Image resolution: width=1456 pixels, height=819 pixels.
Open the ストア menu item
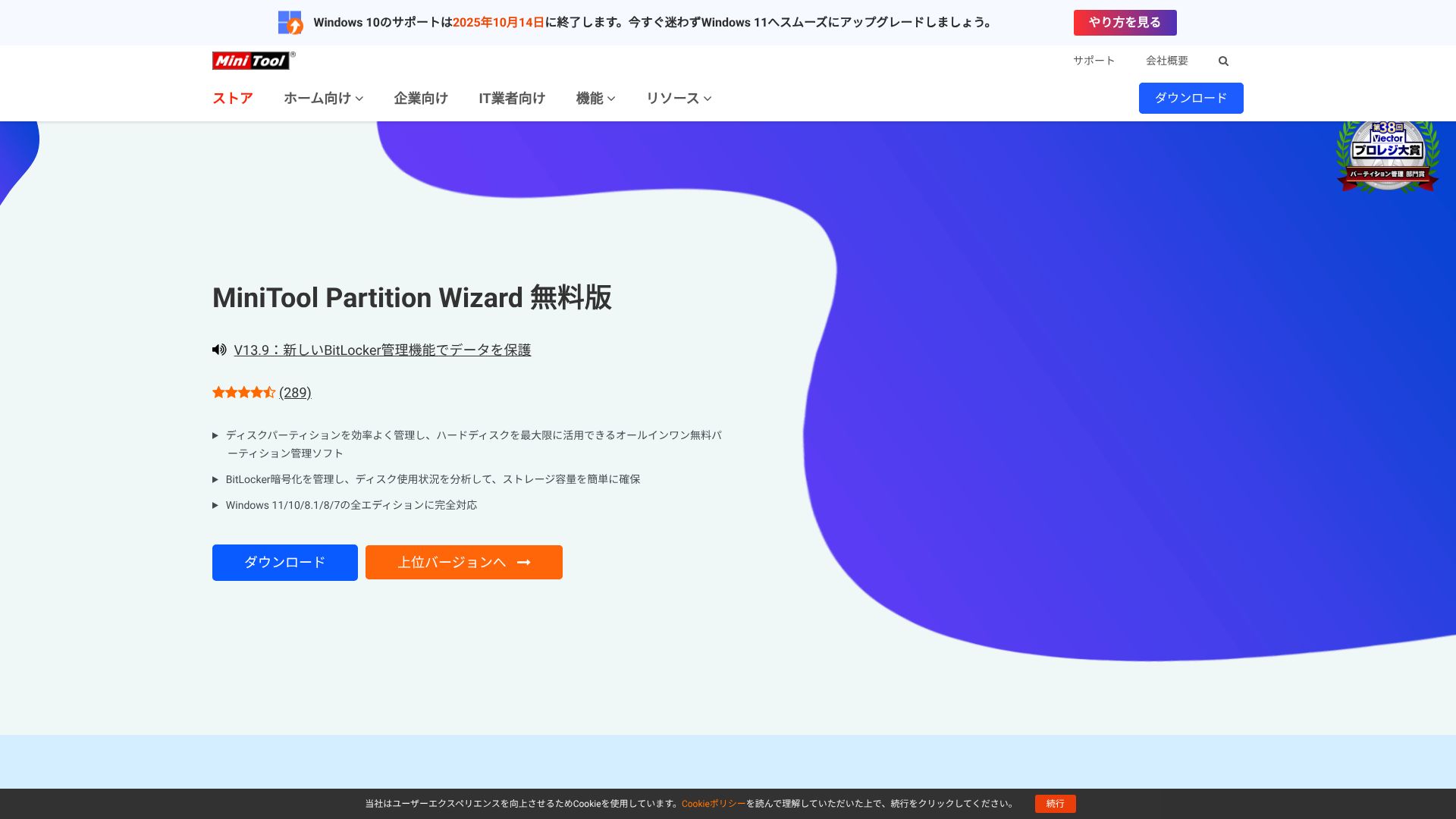(x=233, y=98)
